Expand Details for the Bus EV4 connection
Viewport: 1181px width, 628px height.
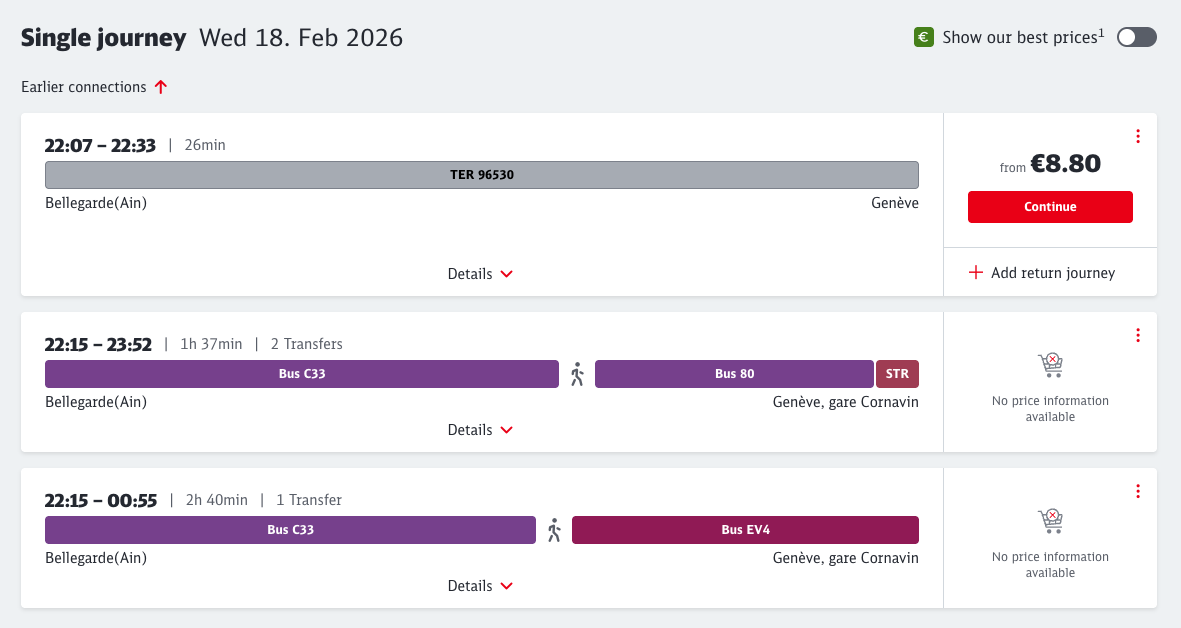[480, 586]
